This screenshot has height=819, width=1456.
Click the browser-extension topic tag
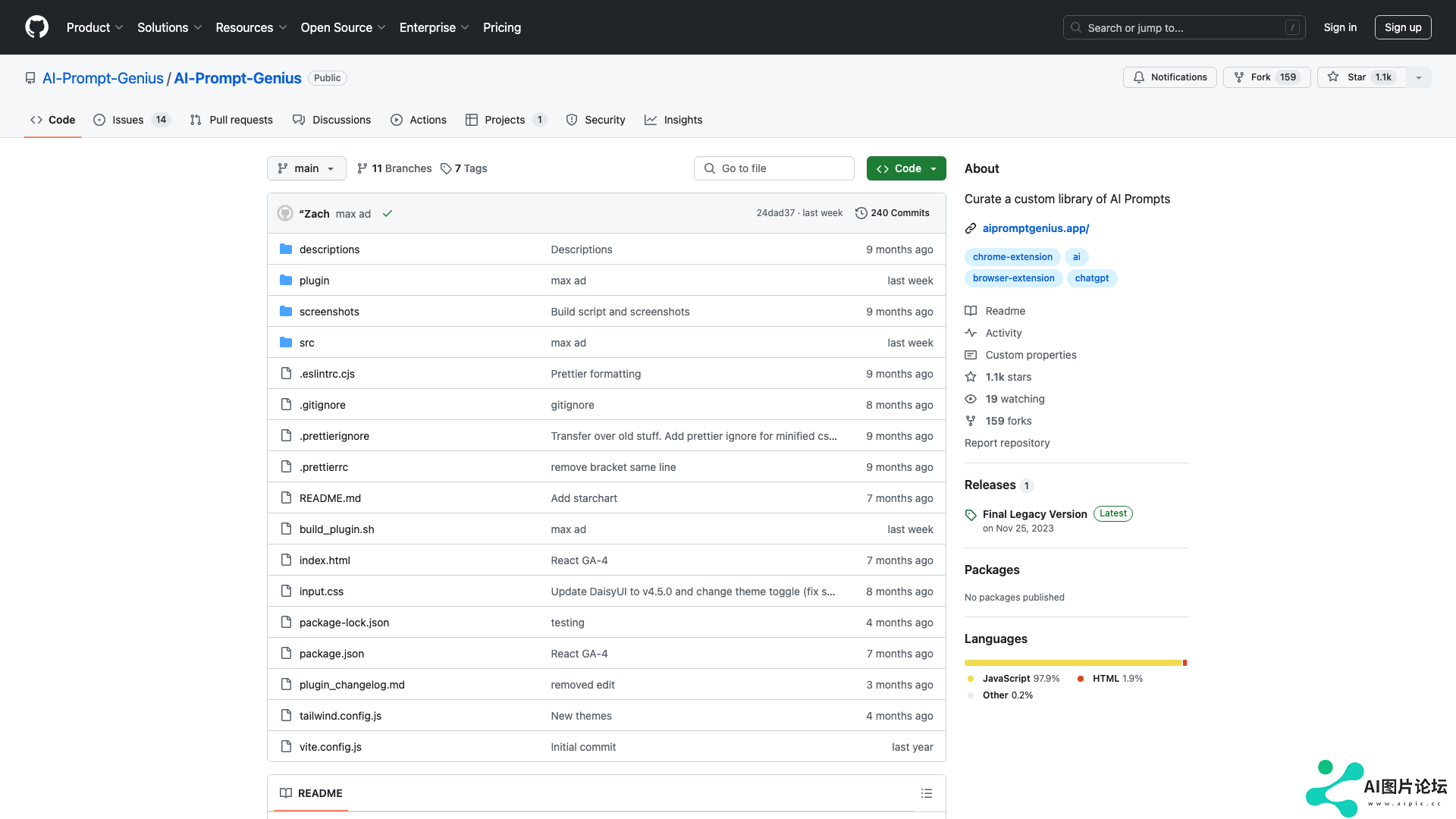click(x=1013, y=278)
